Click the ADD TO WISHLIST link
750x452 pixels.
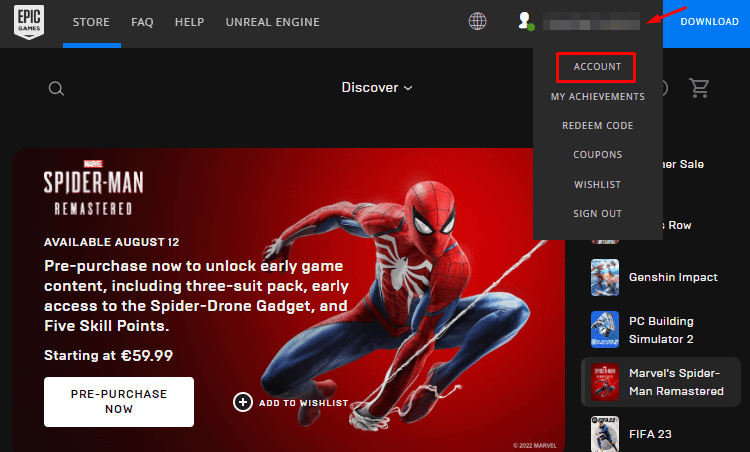(303, 403)
